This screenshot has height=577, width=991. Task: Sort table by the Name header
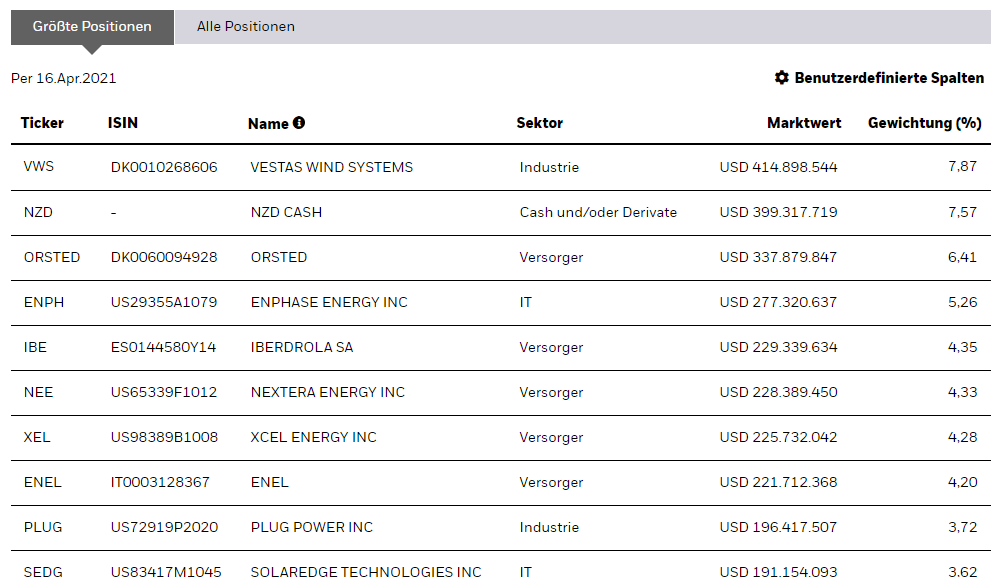[x=268, y=123]
